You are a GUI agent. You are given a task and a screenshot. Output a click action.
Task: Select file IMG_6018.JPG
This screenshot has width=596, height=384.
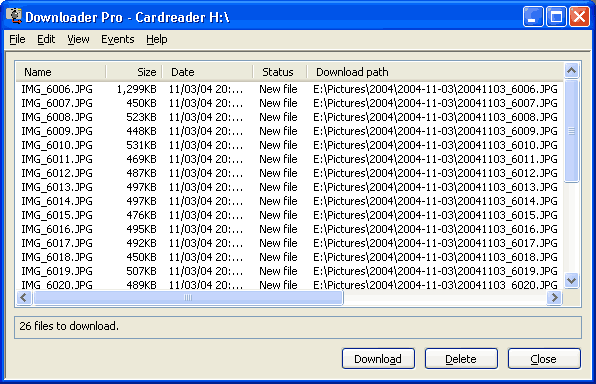pyautogui.click(x=57, y=257)
